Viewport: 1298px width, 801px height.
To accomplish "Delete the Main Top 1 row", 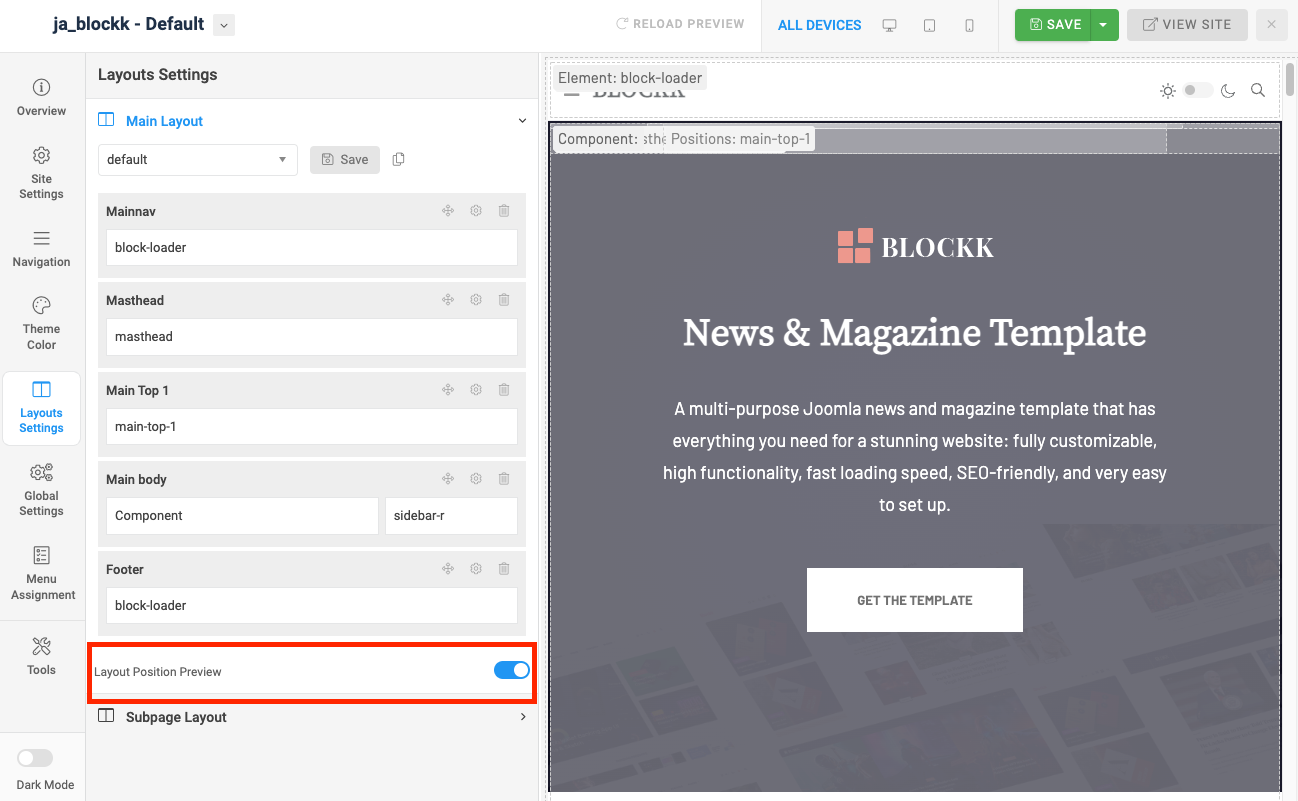I will click(x=504, y=390).
